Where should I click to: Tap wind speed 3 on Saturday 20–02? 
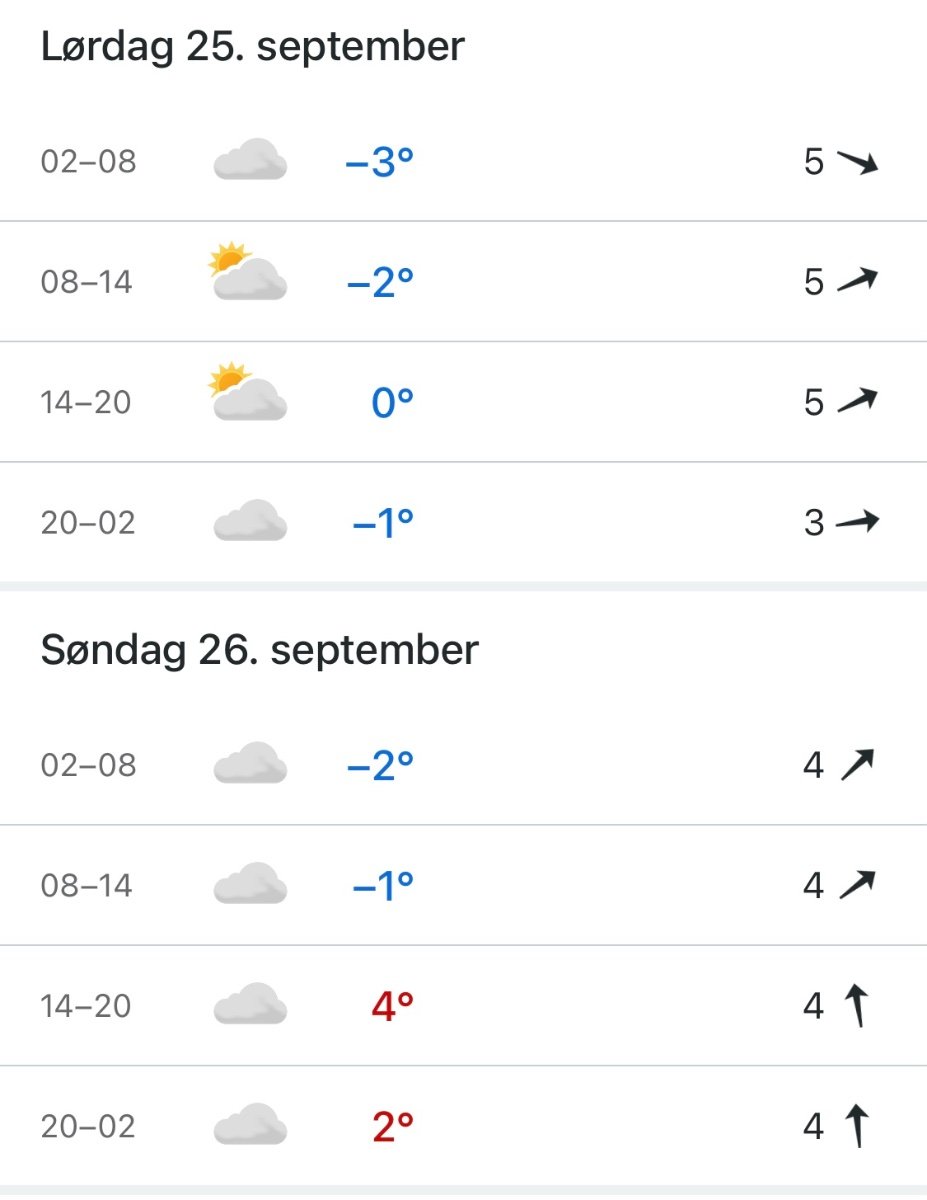pyautogui.click(x=814, y=522)
